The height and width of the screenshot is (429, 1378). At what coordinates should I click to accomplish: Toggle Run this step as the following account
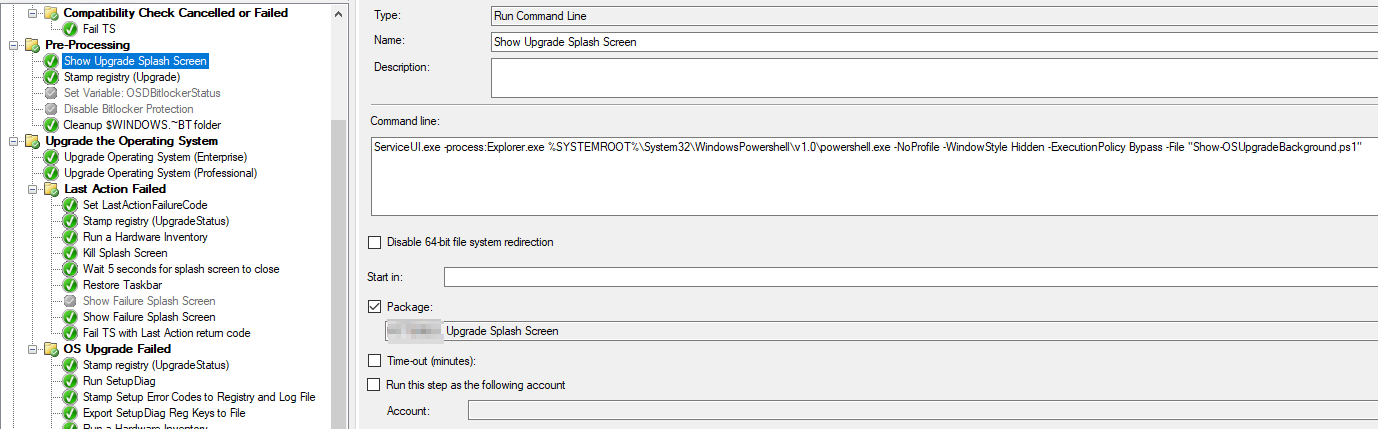pos(375,385)
